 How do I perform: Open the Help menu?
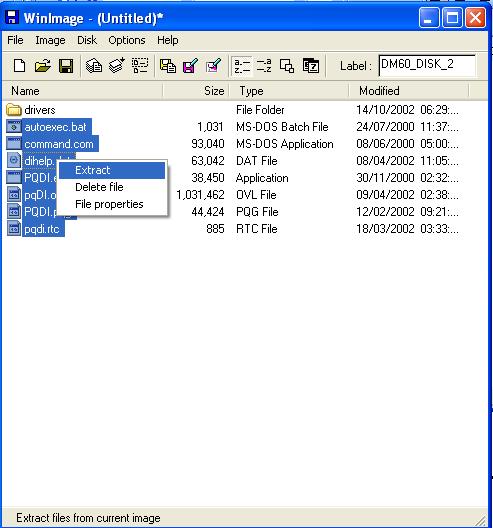coord(168,40)
